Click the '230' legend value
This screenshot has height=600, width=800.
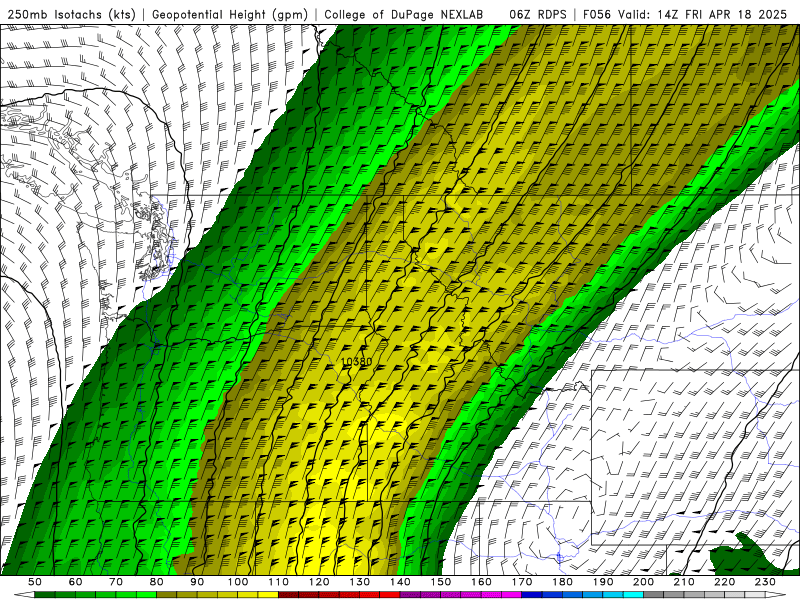tap(766, 582)
